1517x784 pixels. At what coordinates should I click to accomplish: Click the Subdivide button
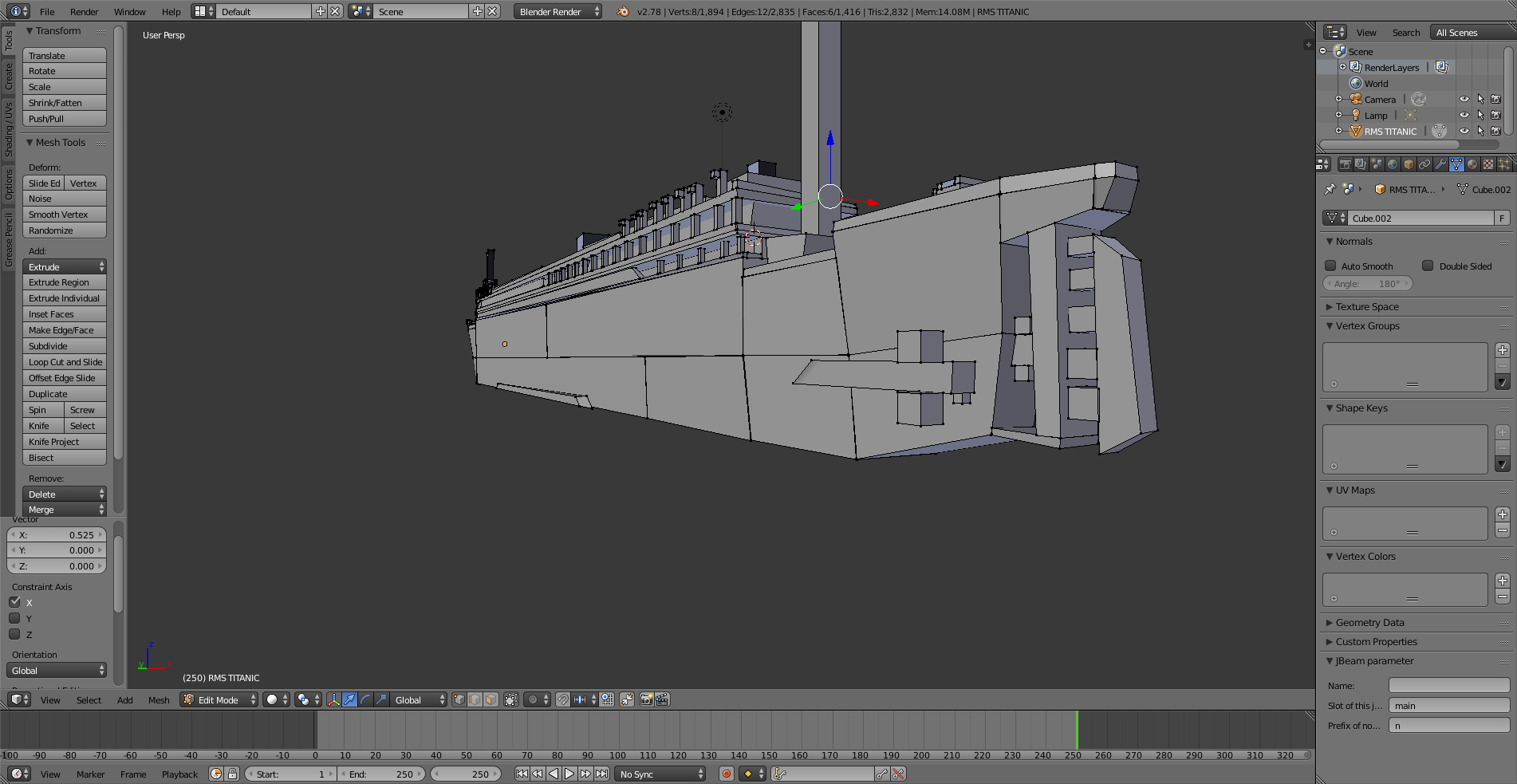point(64,346)
